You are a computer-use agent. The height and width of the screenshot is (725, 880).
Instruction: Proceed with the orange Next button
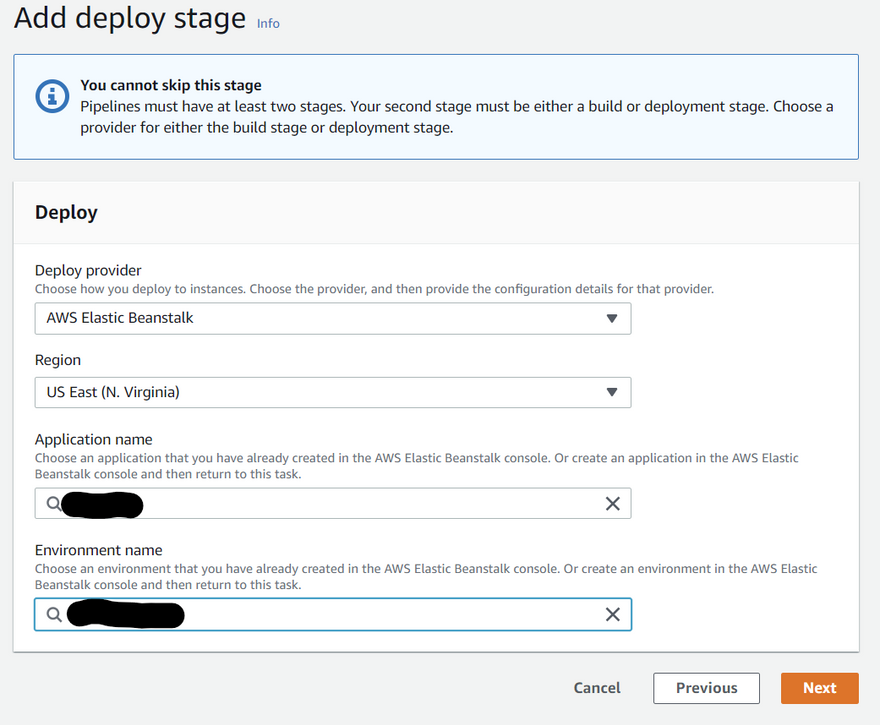(819, 688)
